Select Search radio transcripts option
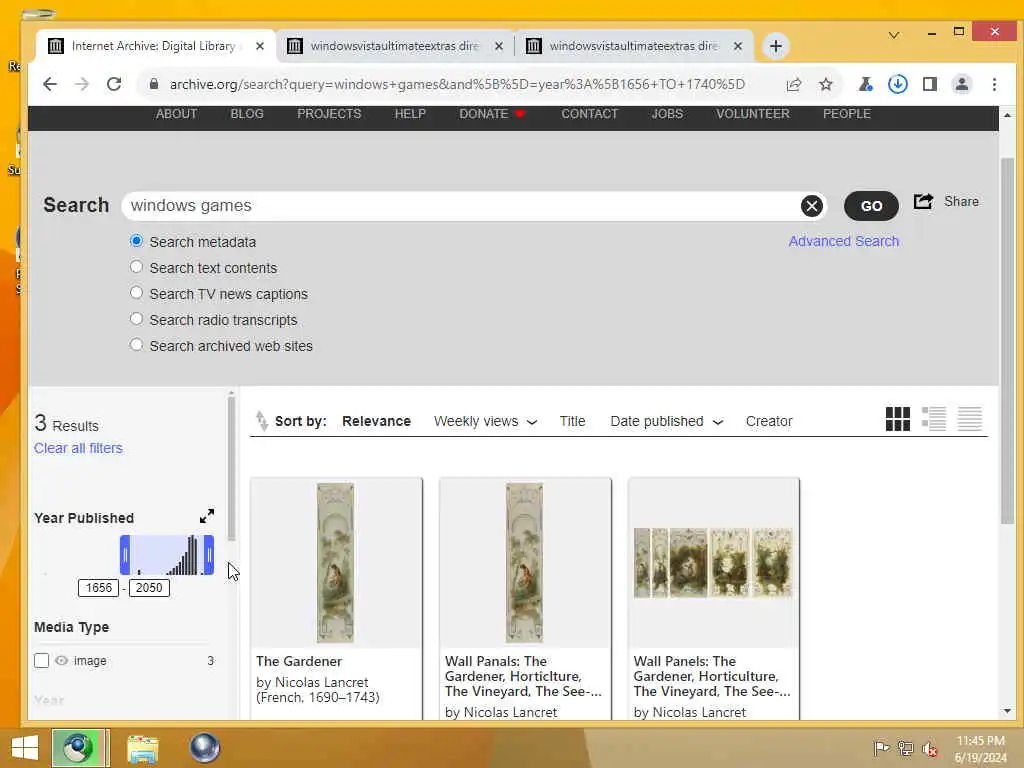 point(136,319)
